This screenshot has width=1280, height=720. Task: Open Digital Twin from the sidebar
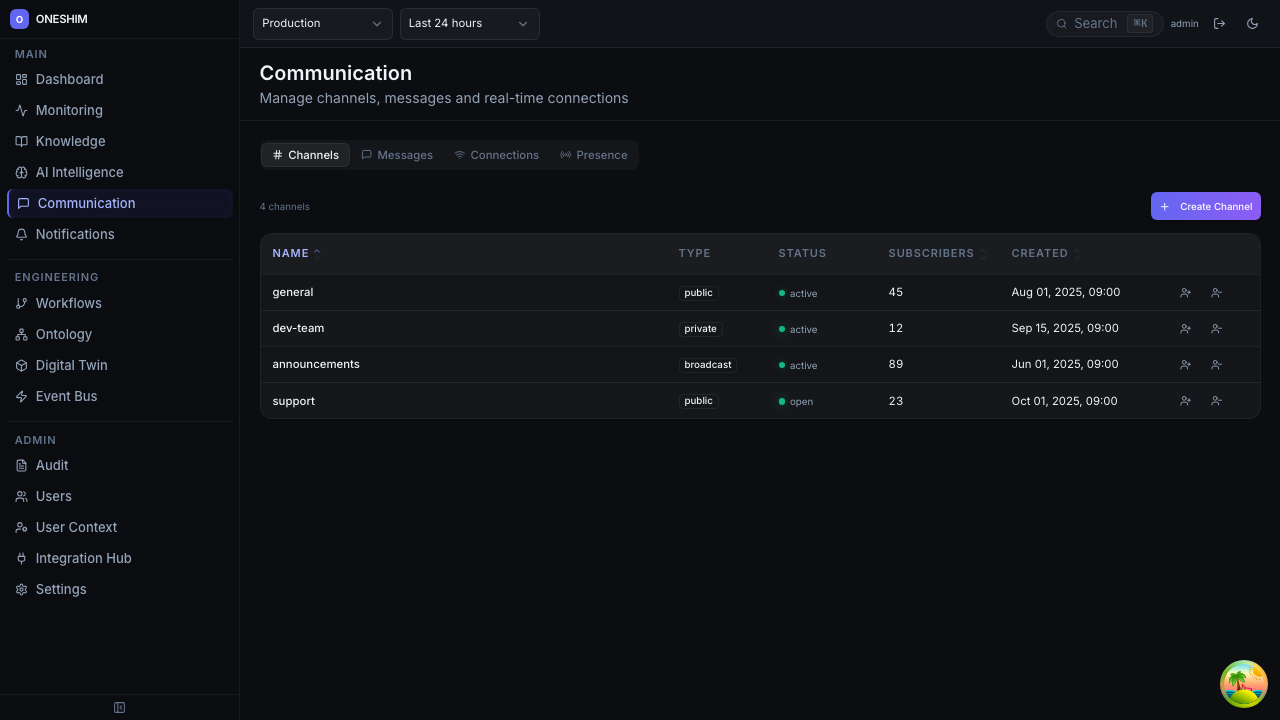click(x=71, y=365)
